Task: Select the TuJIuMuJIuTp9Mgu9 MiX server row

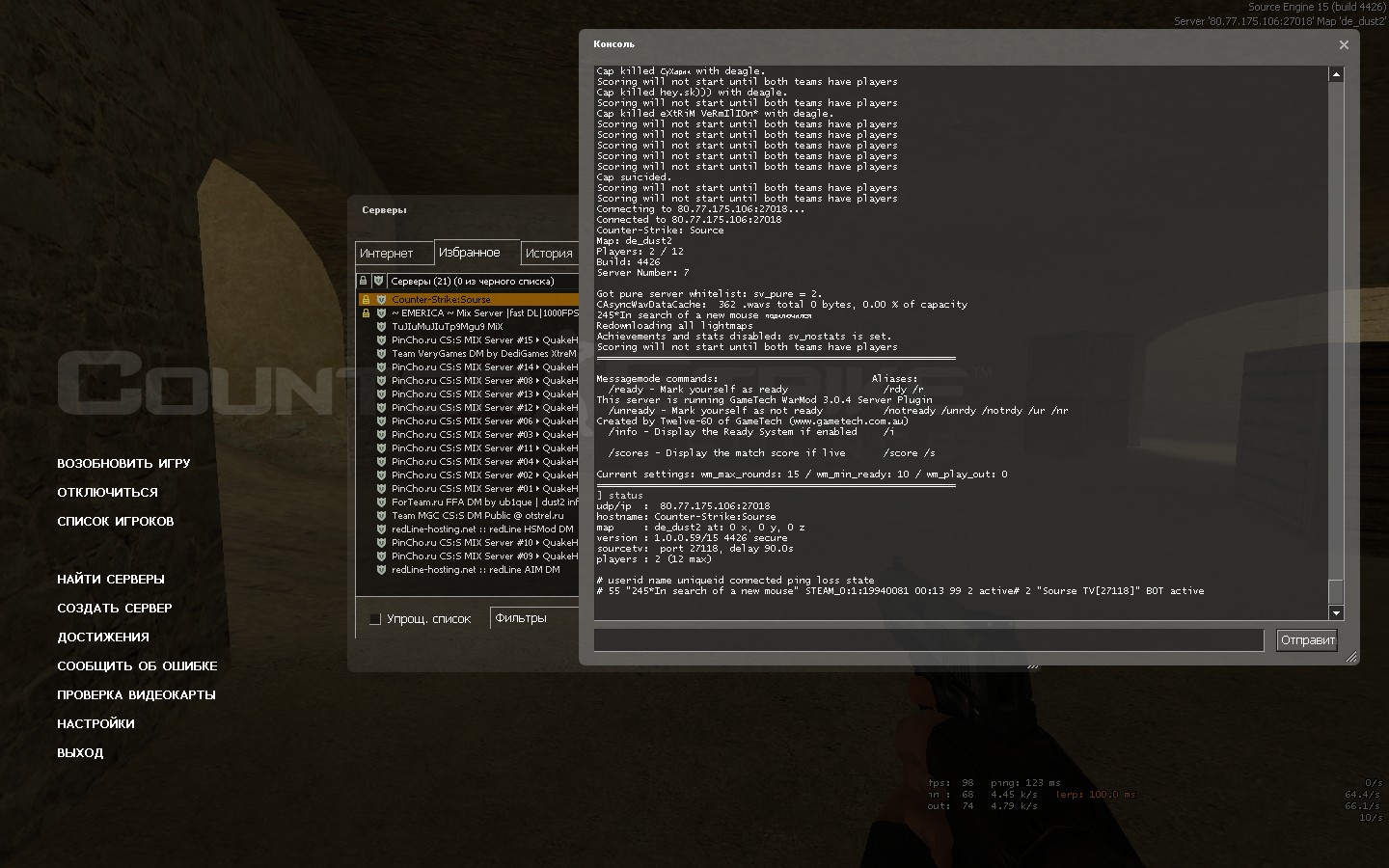Action: [x=468, y=327]
